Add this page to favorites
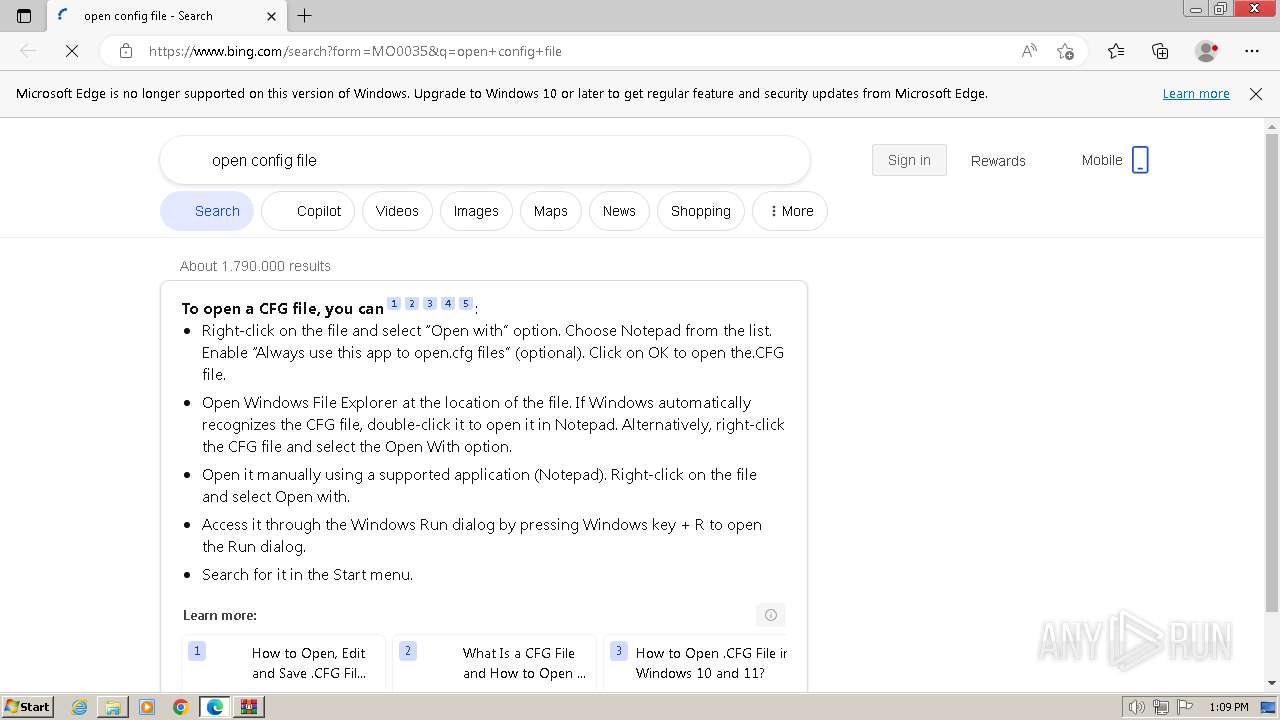This screenshot has width=1280, height=720. (x=1065, y=51)
